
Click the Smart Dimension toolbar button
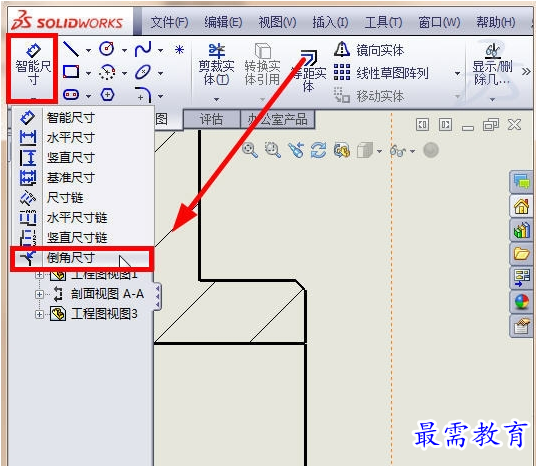[32, 68]
